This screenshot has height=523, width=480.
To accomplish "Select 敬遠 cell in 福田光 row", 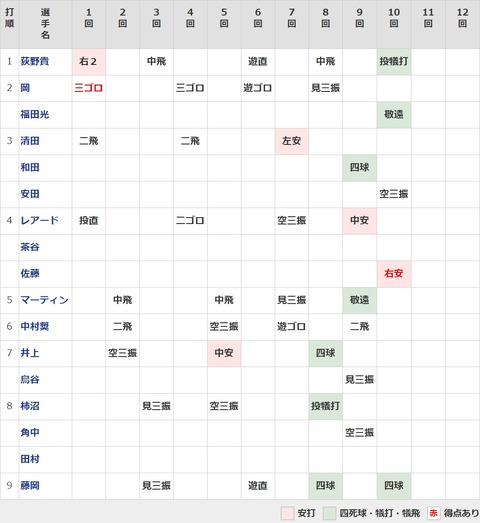I will coord(394,115).
